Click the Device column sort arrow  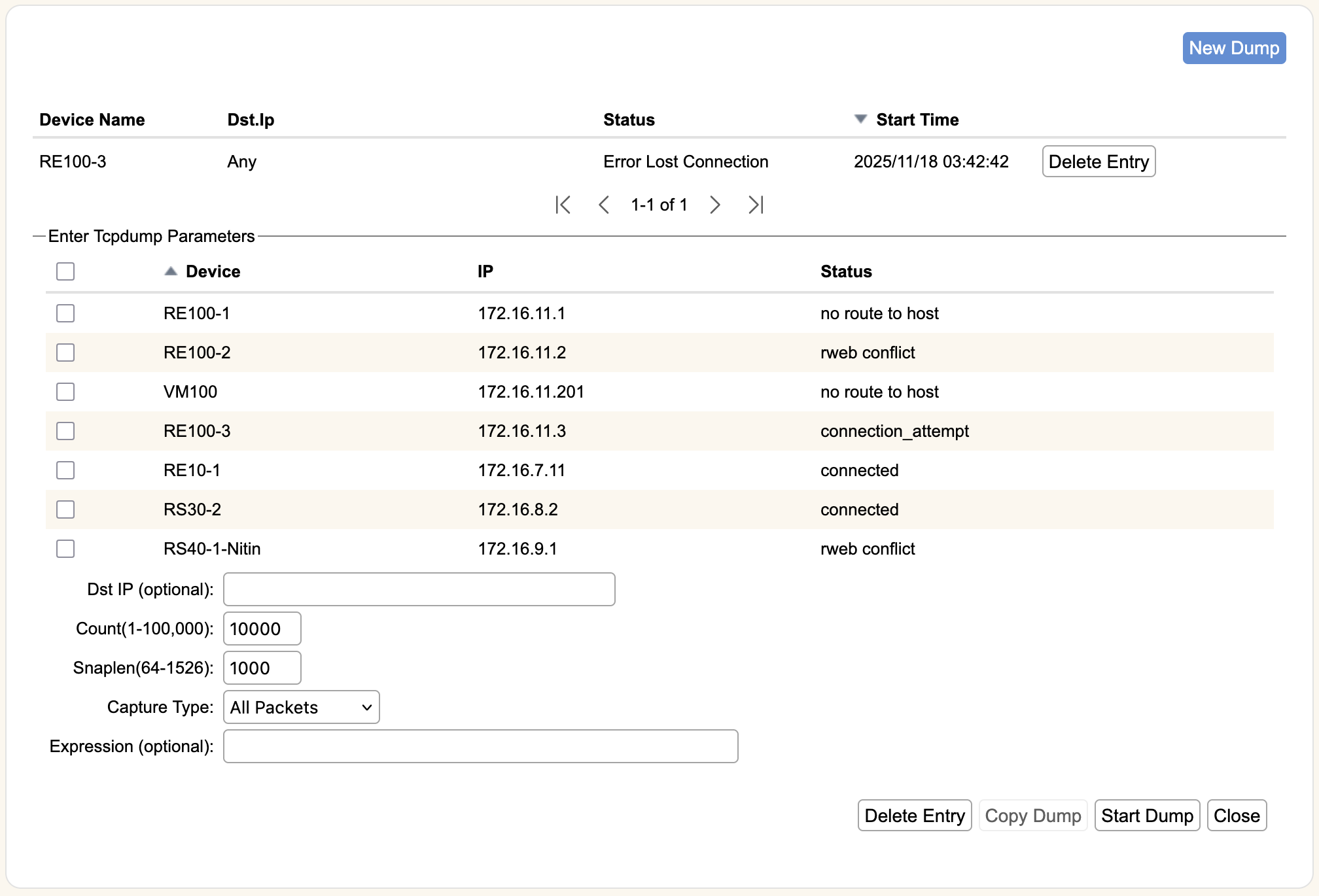pyautogui.click(x=171, y=271)
